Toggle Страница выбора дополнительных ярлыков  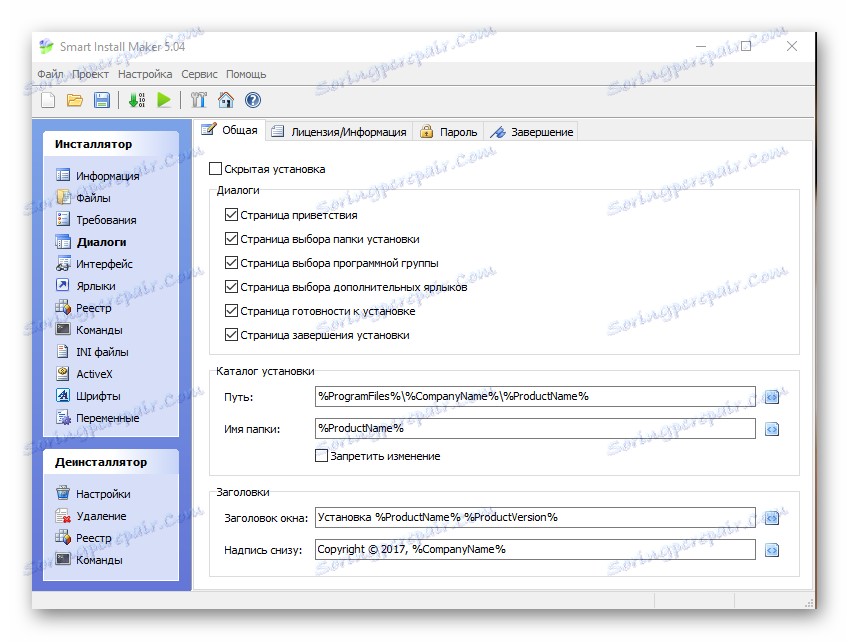[231, 287]
